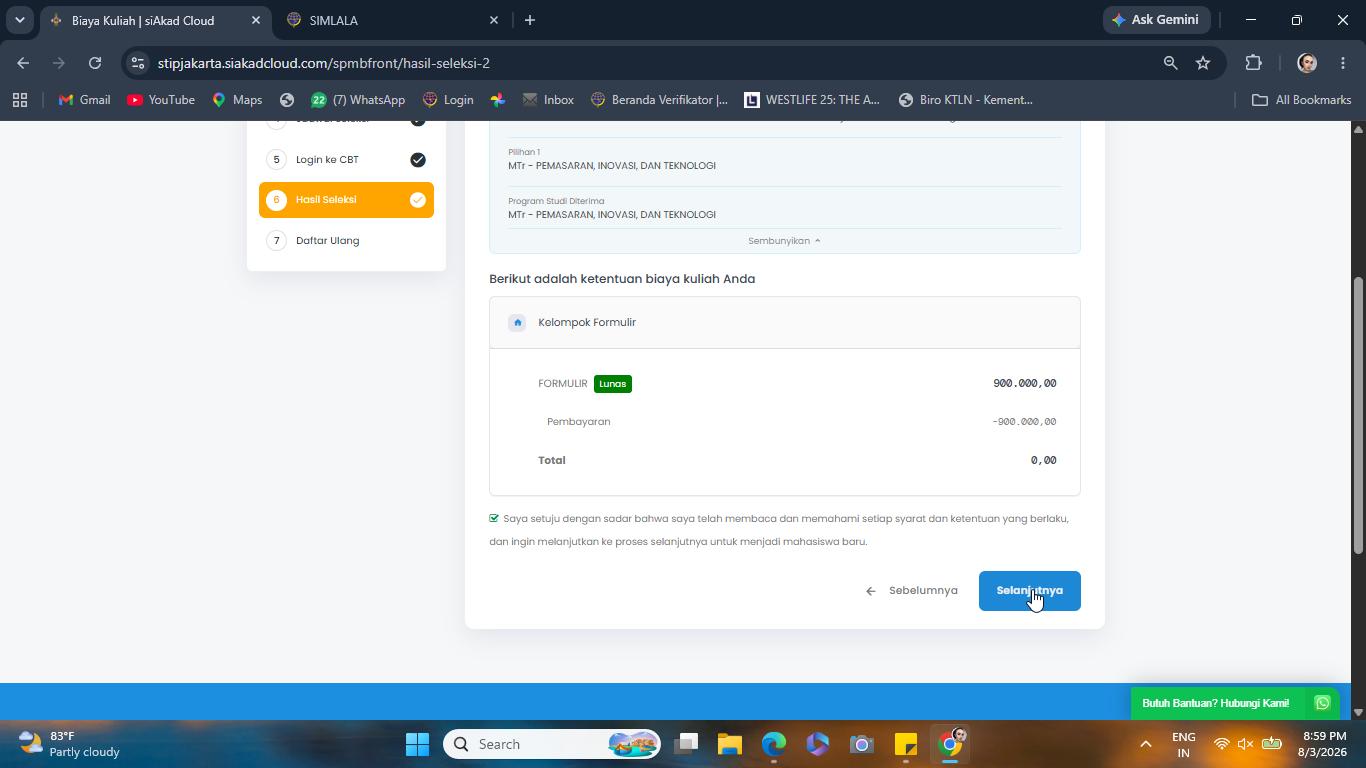This screenshot has height=768, width=1366.
Task: Click the WhatsApp help icon button
Action: point(1322,703)
